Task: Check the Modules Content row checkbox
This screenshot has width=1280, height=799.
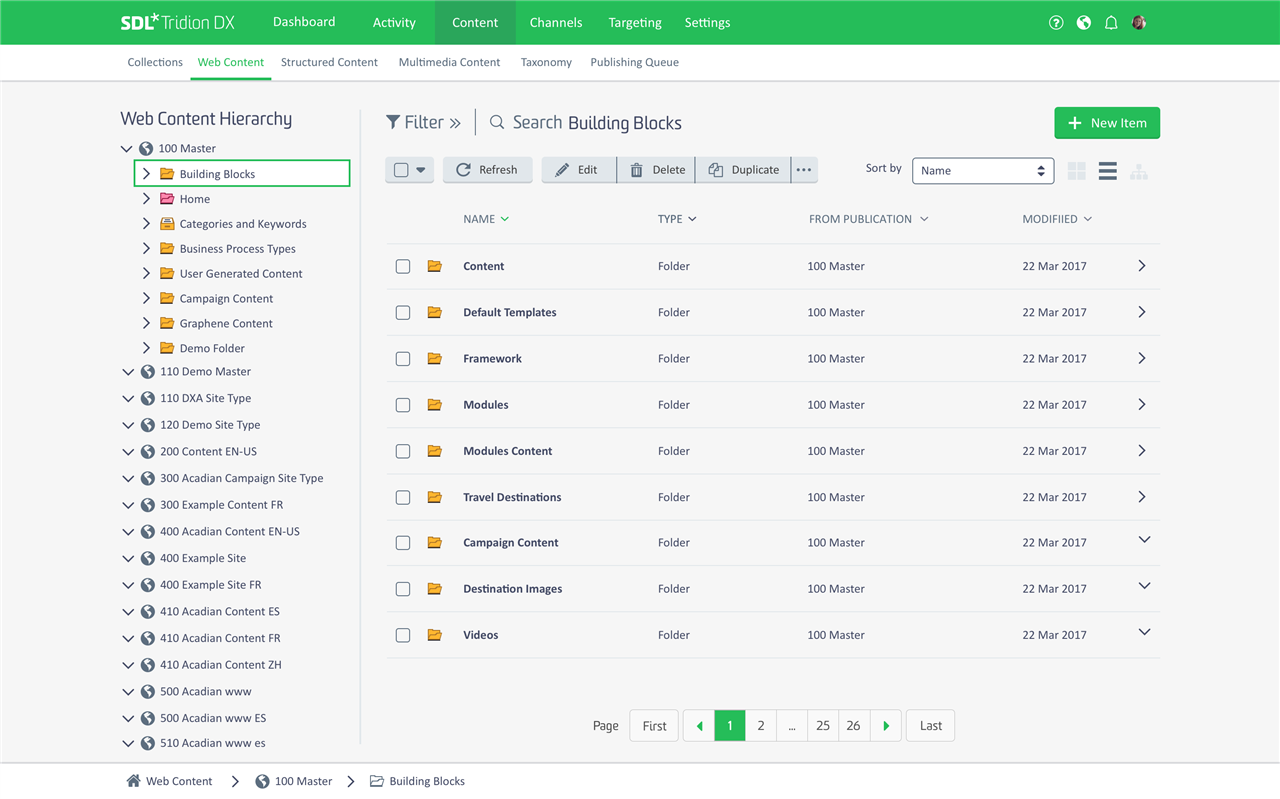Action: click(x=403, y=451)
